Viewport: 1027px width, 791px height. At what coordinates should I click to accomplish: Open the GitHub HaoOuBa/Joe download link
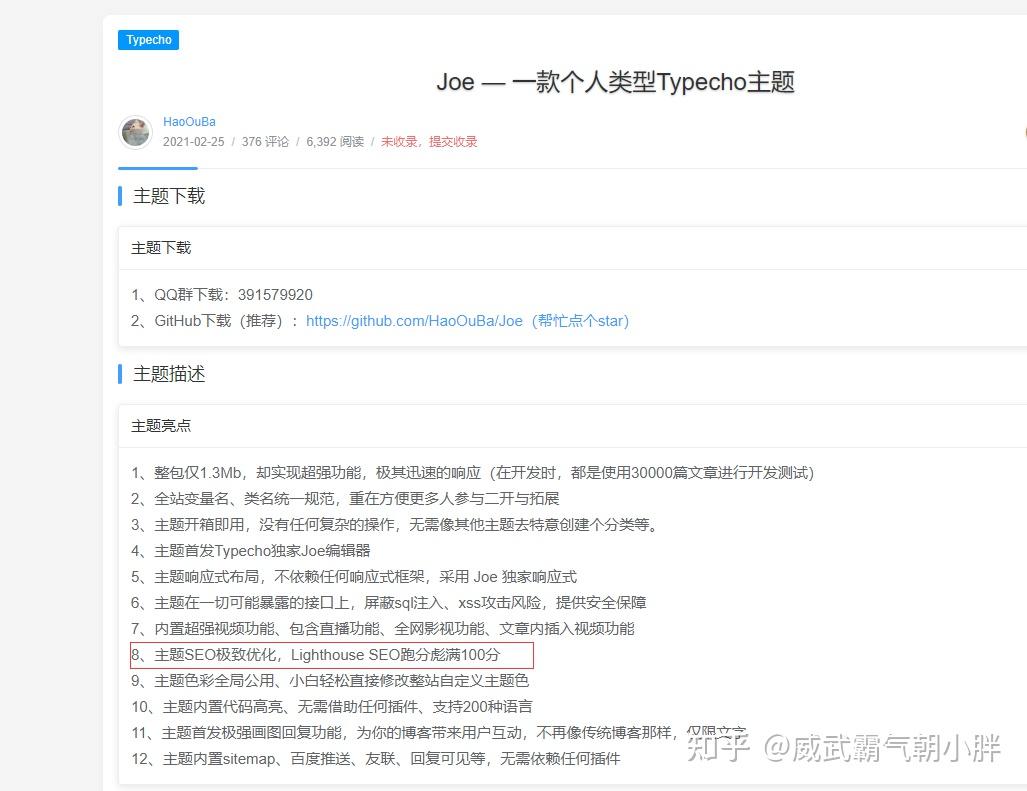[x=467, y=321]
